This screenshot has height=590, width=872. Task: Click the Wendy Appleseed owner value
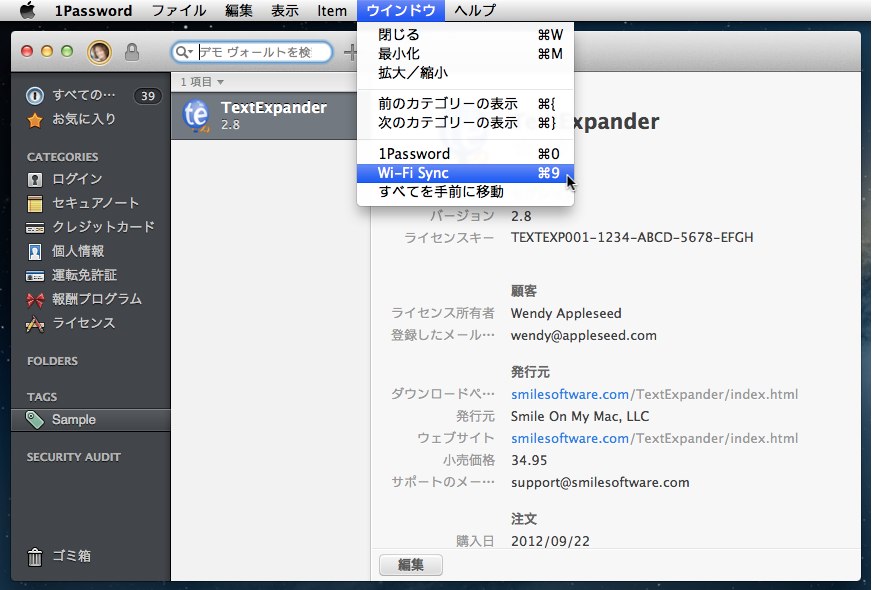pos(566,314)
